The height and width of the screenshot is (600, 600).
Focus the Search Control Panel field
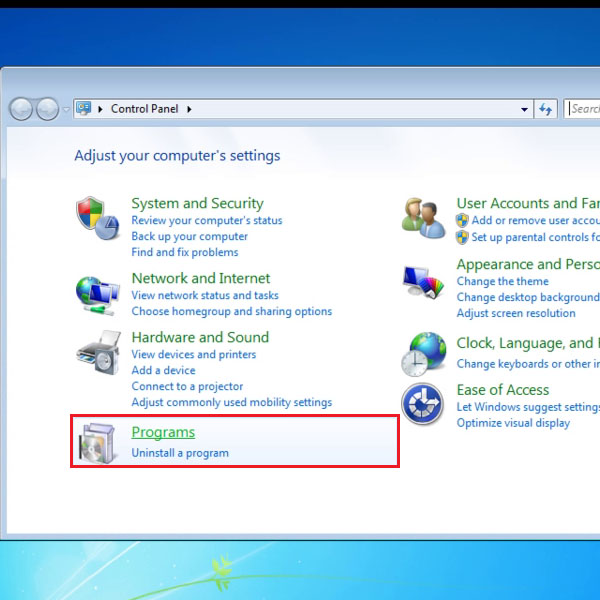582,109
